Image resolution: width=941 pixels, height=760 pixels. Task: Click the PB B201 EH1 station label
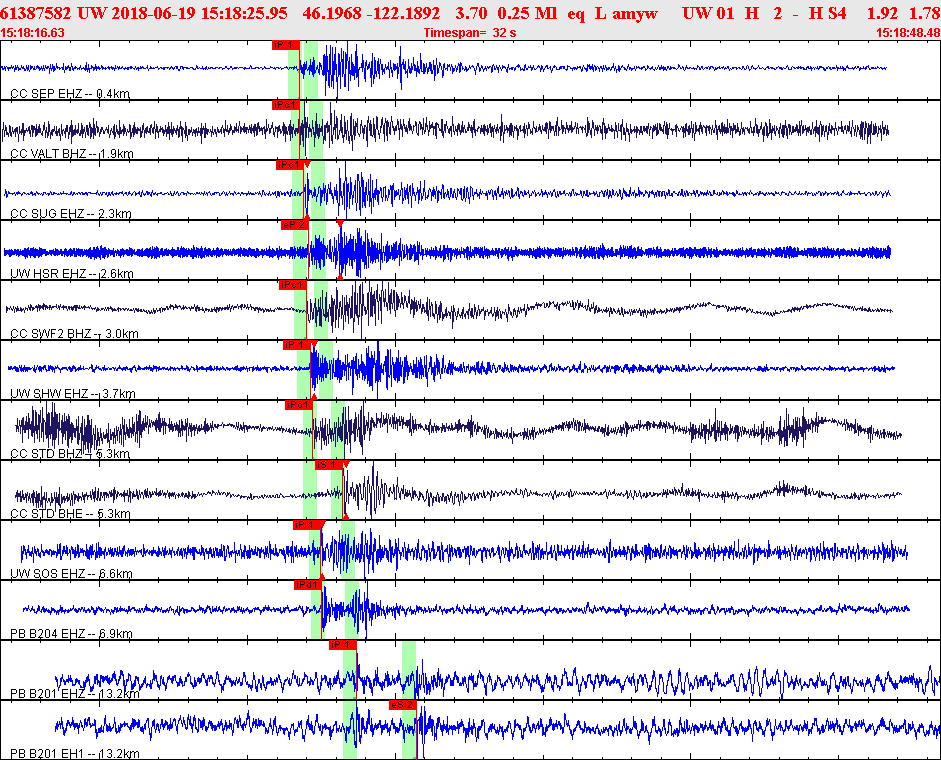74,754
